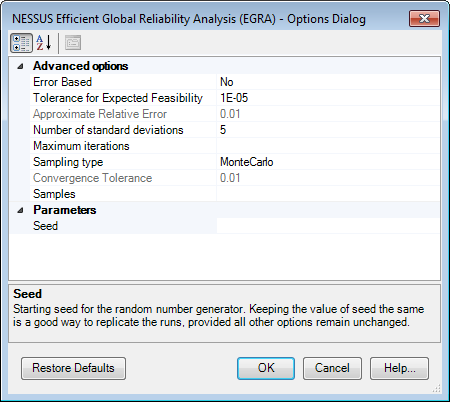
Task: Select the Convergence Tolerance row
Action: coord(235,178)
